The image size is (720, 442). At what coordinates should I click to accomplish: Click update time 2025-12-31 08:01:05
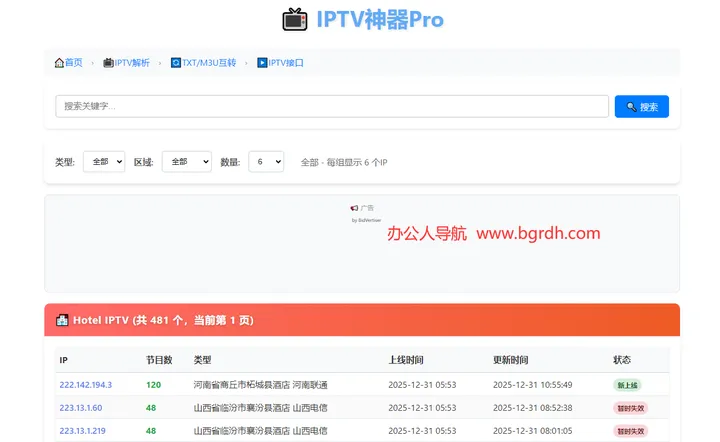click(x=533, y=431)
